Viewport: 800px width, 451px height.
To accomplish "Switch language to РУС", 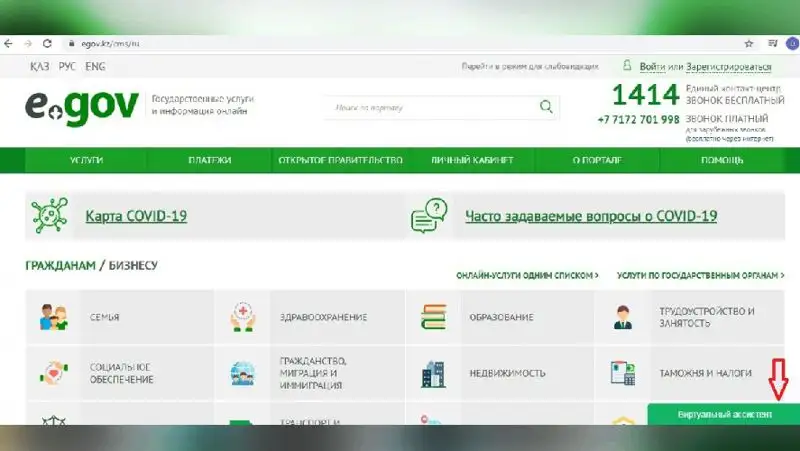I will coord(67,67).
